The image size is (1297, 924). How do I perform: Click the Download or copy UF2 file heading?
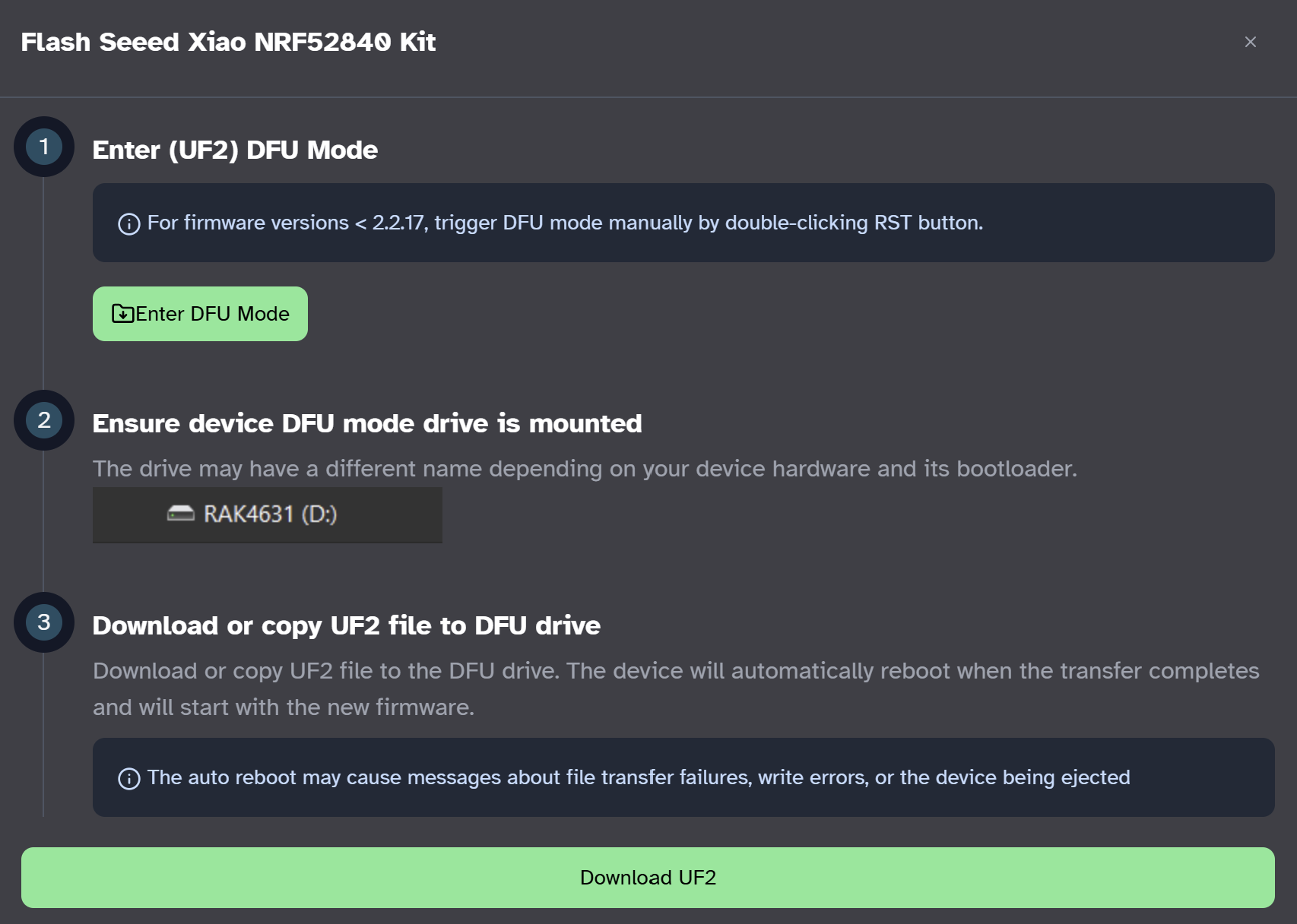(x=346, y=626)
